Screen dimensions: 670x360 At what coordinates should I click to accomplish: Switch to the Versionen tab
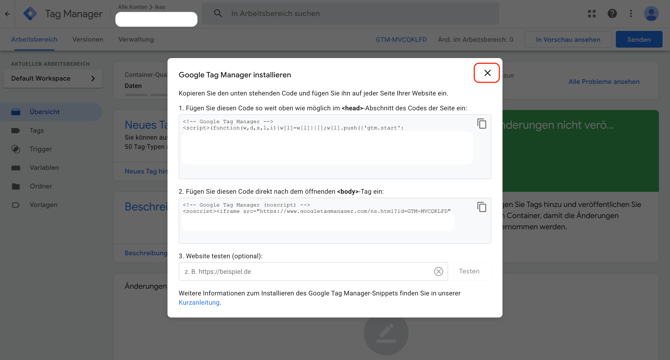(88, 39)
